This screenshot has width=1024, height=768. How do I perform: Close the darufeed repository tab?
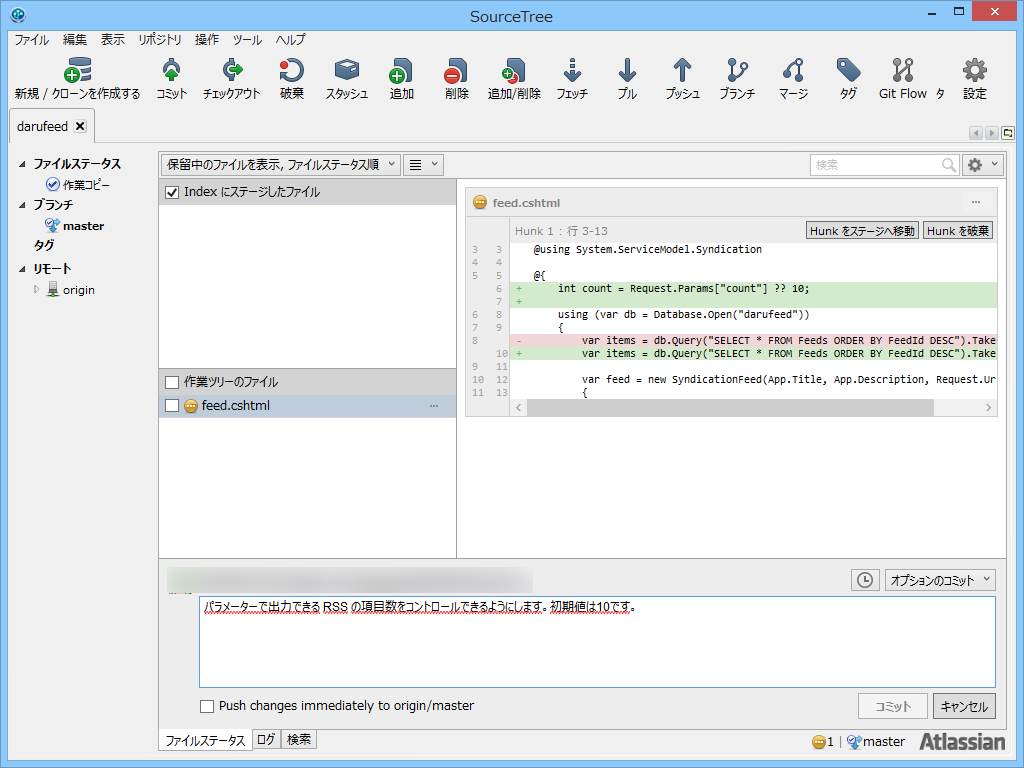tap(80, 126)
